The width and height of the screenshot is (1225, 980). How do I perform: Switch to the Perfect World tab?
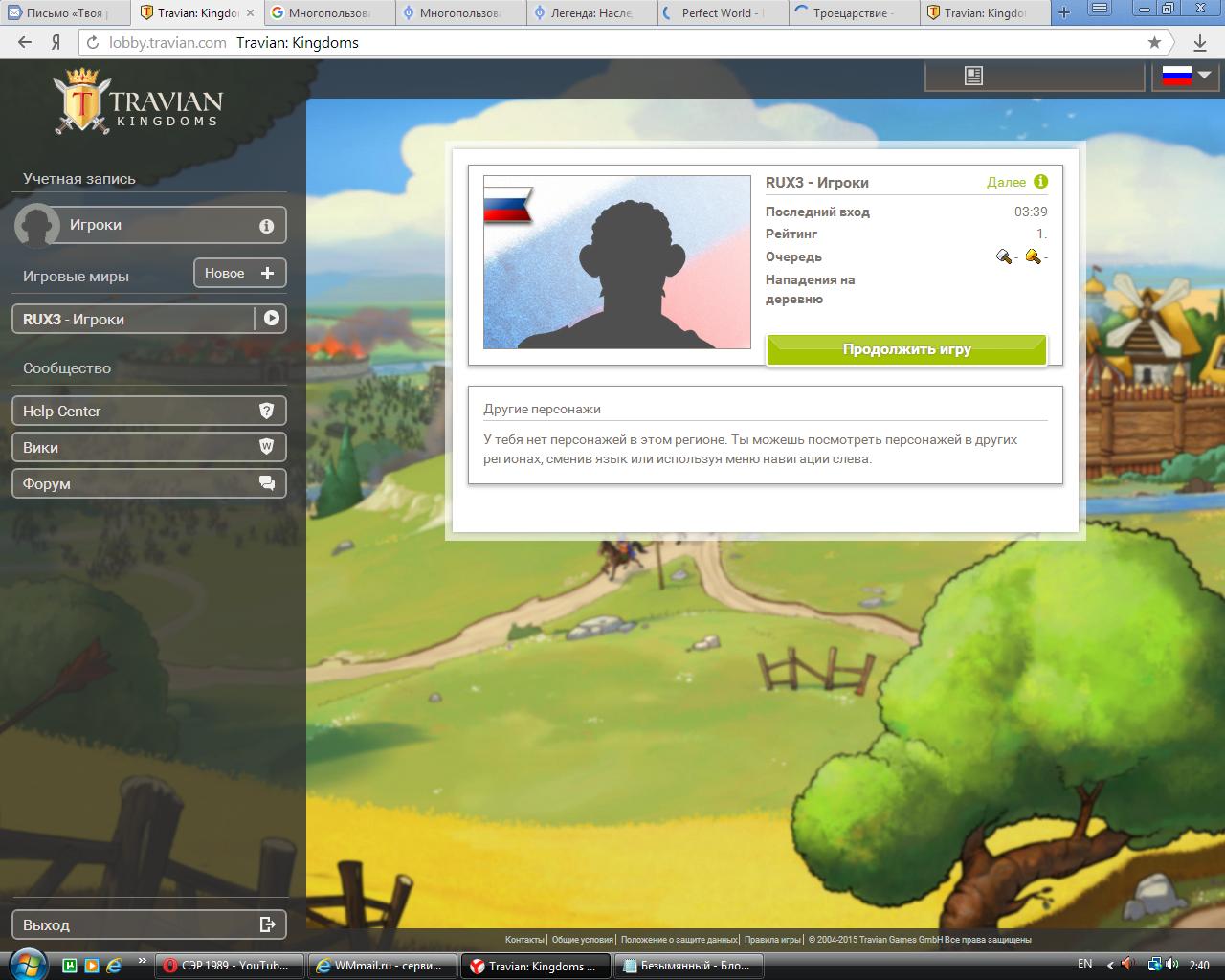(x=723, y=13)
